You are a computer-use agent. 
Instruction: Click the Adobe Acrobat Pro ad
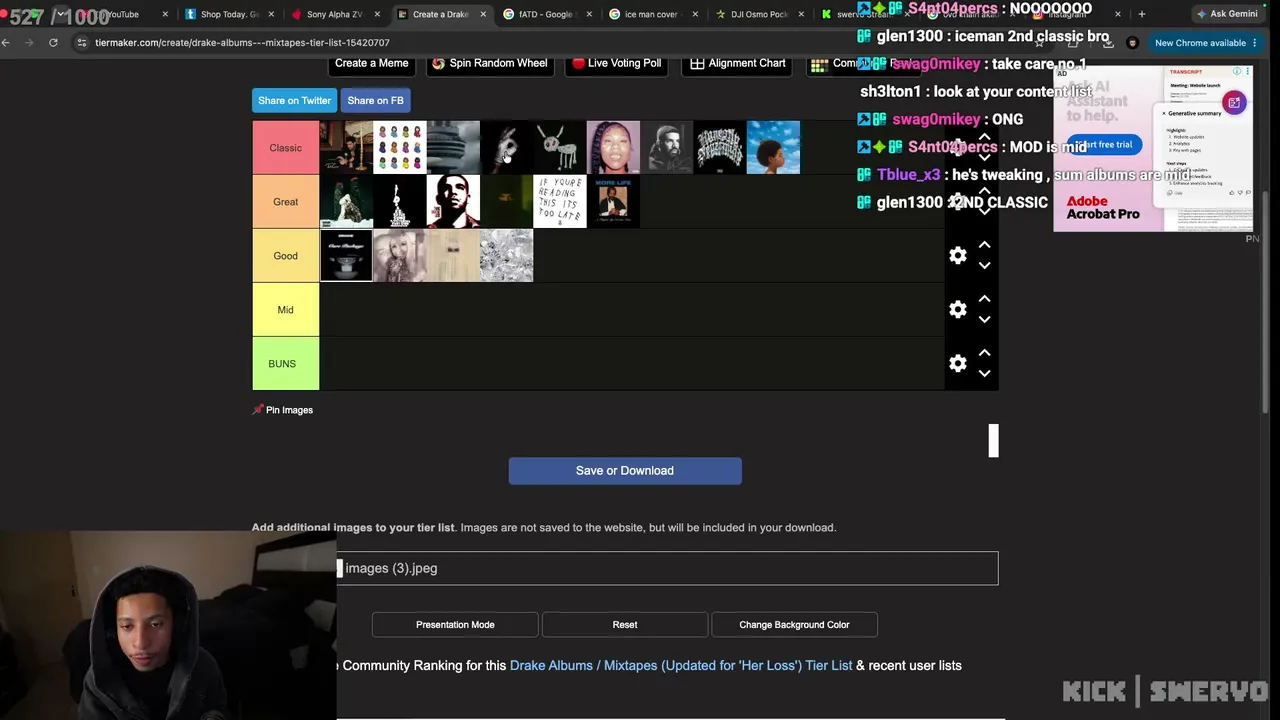coord(1152,149)
